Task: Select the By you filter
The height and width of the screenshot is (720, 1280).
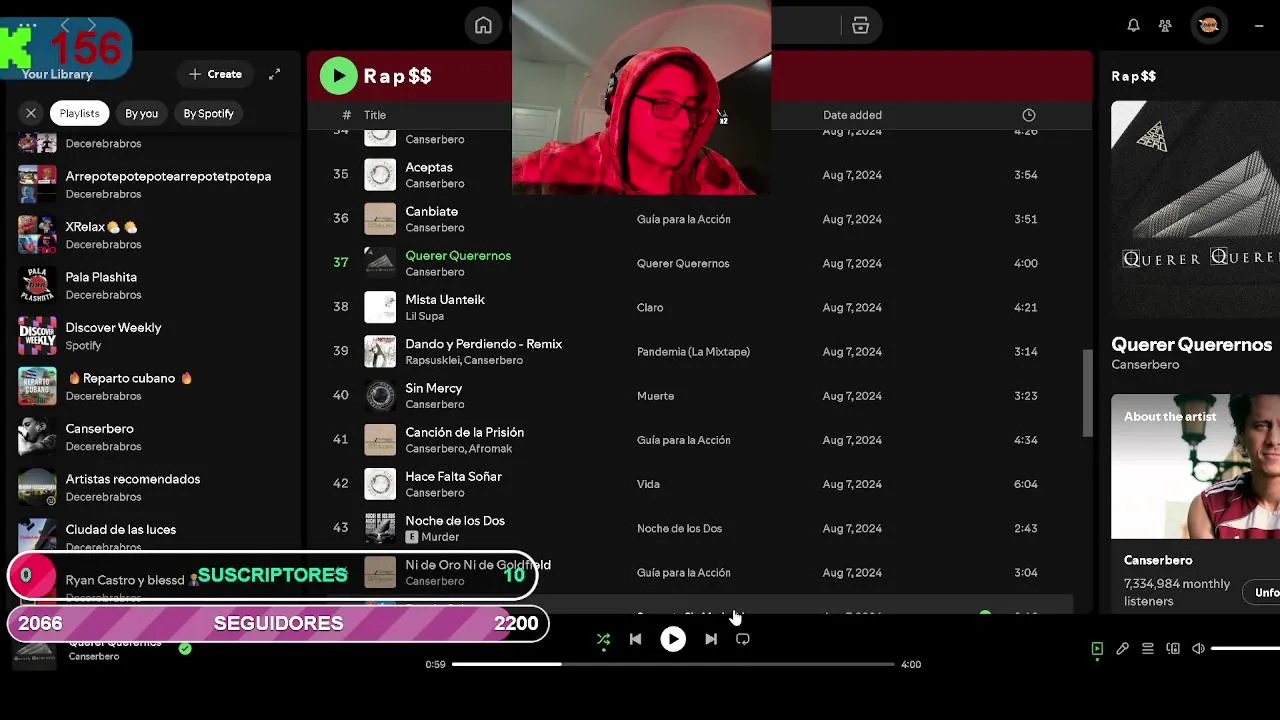Action: pyautogui.click(x=141, y=113)
